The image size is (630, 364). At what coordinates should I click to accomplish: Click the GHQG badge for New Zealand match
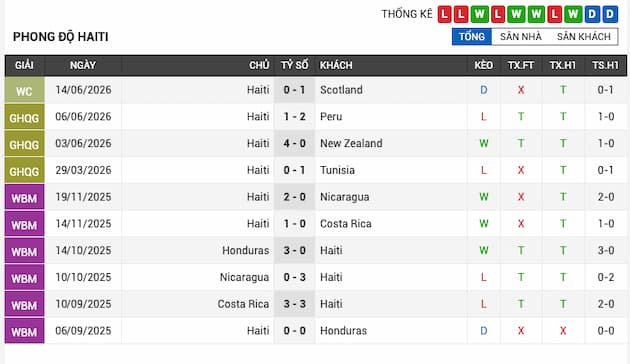[24, 144]
